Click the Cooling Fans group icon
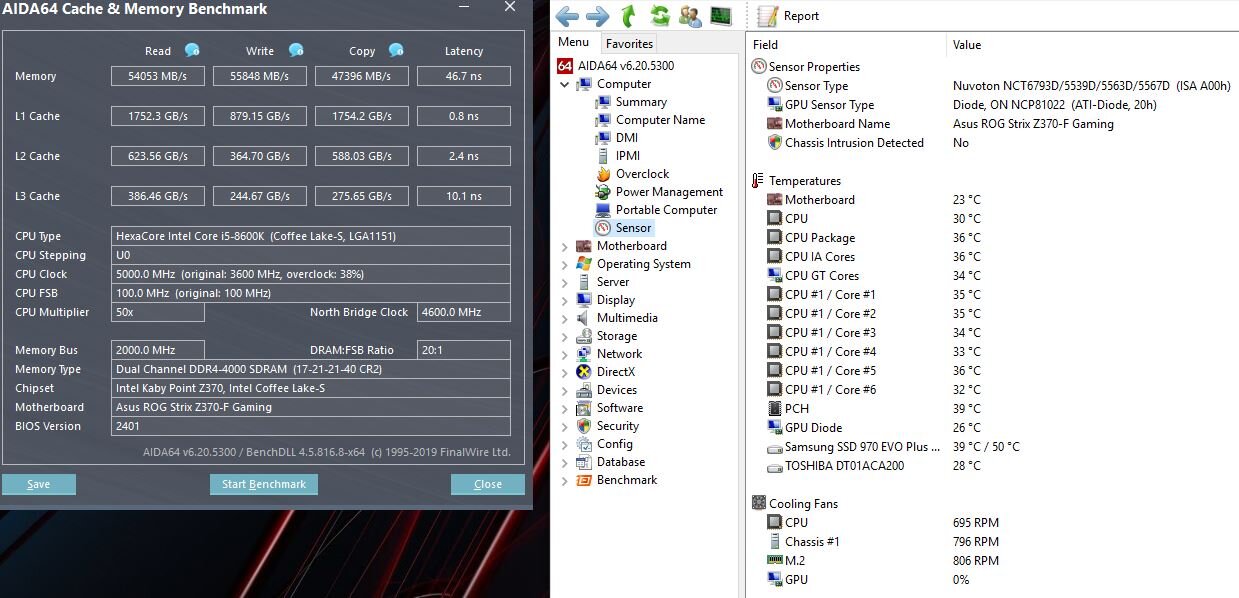The height and width of the screenshot is (598, 1239). (x=758, y=504)
